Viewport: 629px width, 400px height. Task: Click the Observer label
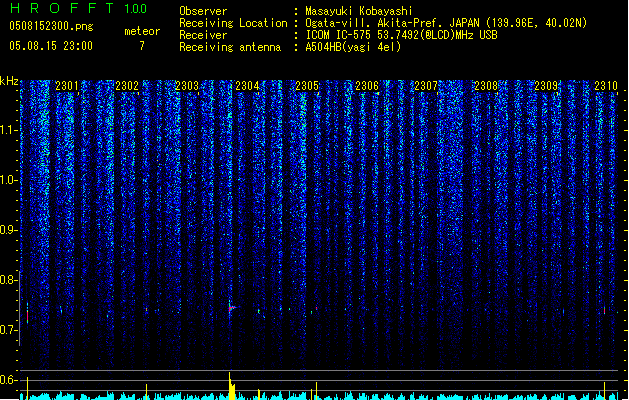click(203, 11)
